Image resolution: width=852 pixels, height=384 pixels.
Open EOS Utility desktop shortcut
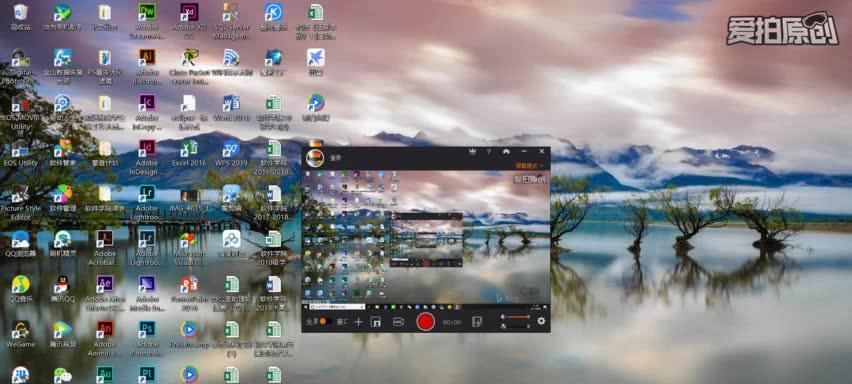[x=21, y=153]
